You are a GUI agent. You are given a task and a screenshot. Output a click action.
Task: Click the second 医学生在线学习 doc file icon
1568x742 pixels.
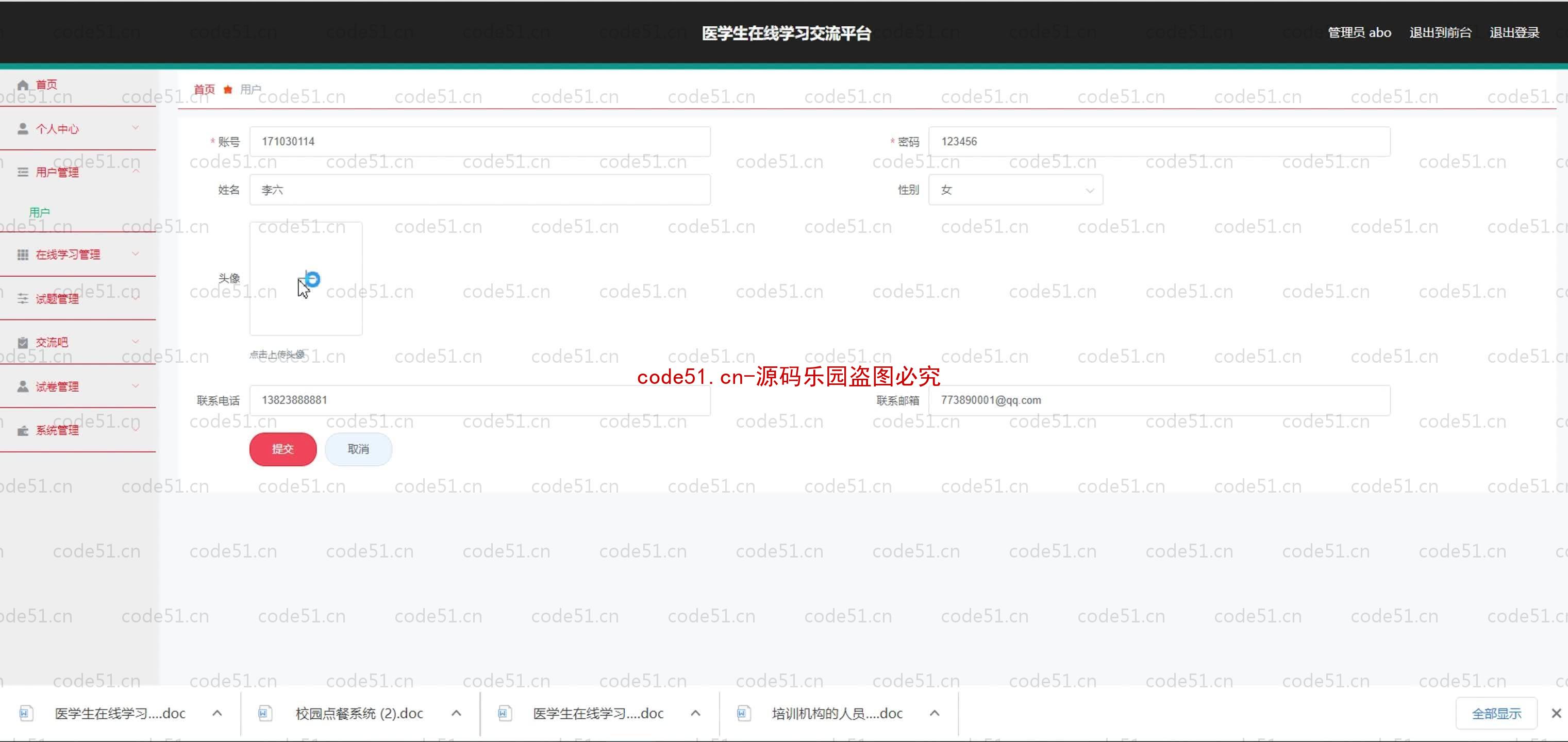(505, 713)
